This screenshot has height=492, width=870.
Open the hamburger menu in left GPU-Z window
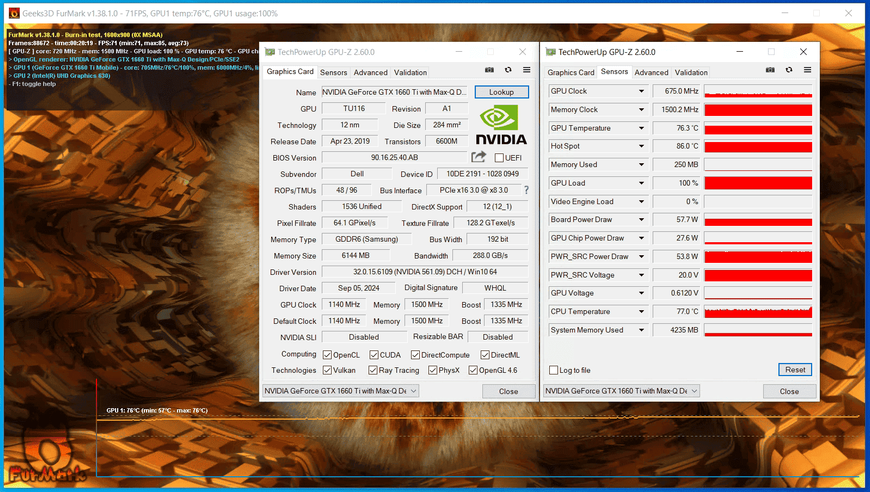pyautogui.click(x=527, y=70)
